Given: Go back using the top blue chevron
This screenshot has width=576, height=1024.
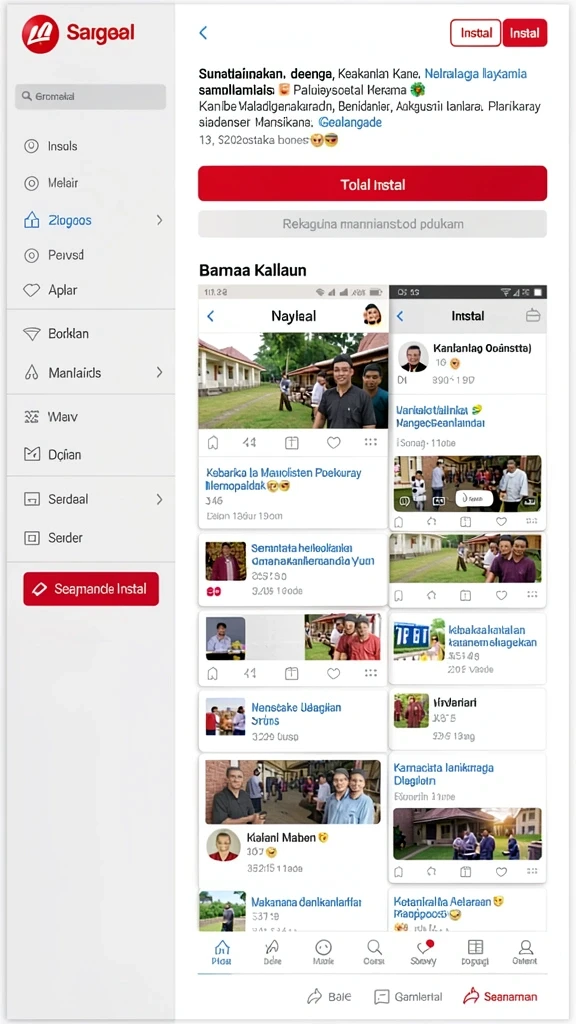Looking at the screenshot, I should click(x=203, y=33).
